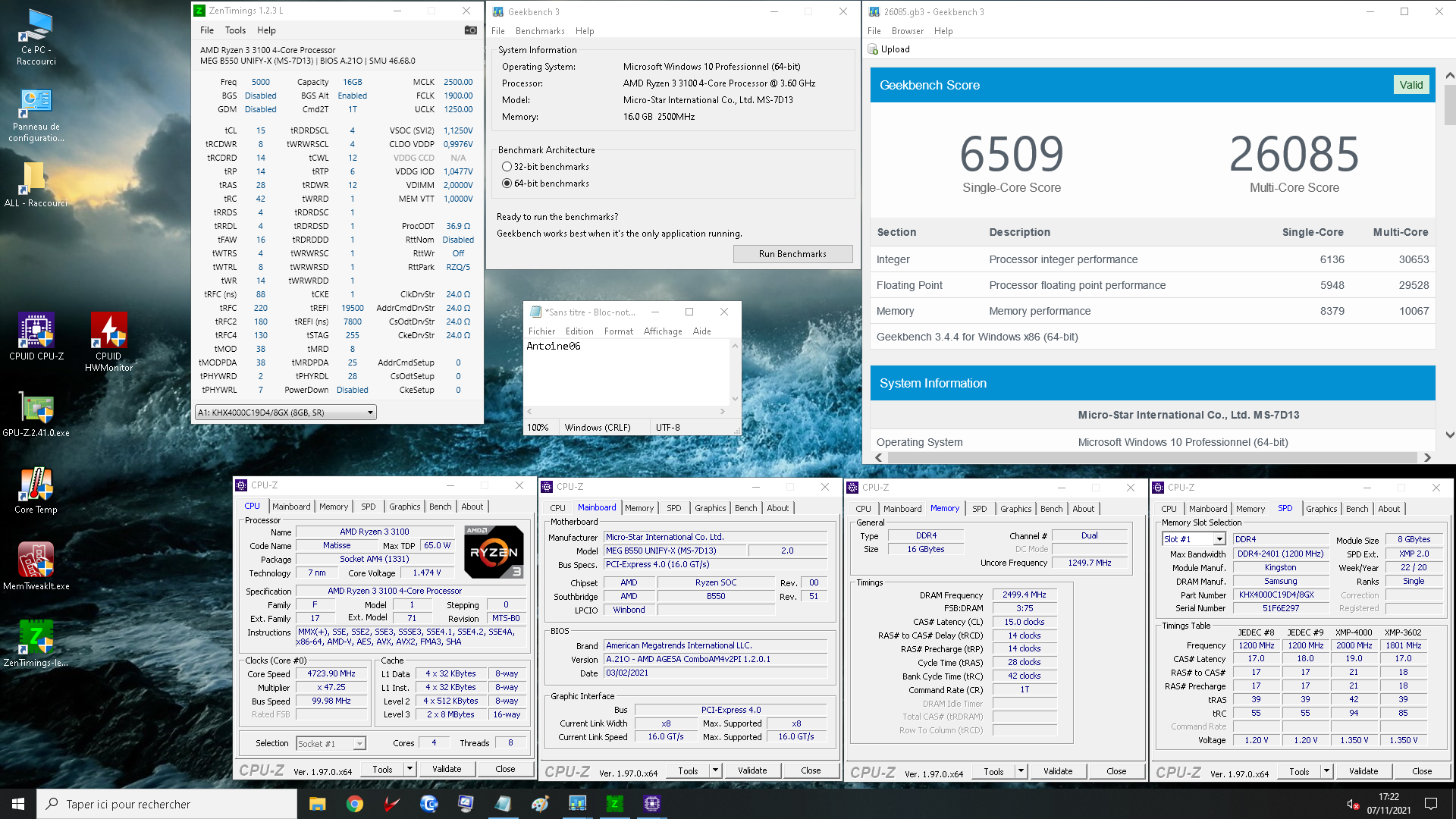Screen dimensions: 1456x819
Task: Click volume muted tray icon
Action: [1352, 804]
